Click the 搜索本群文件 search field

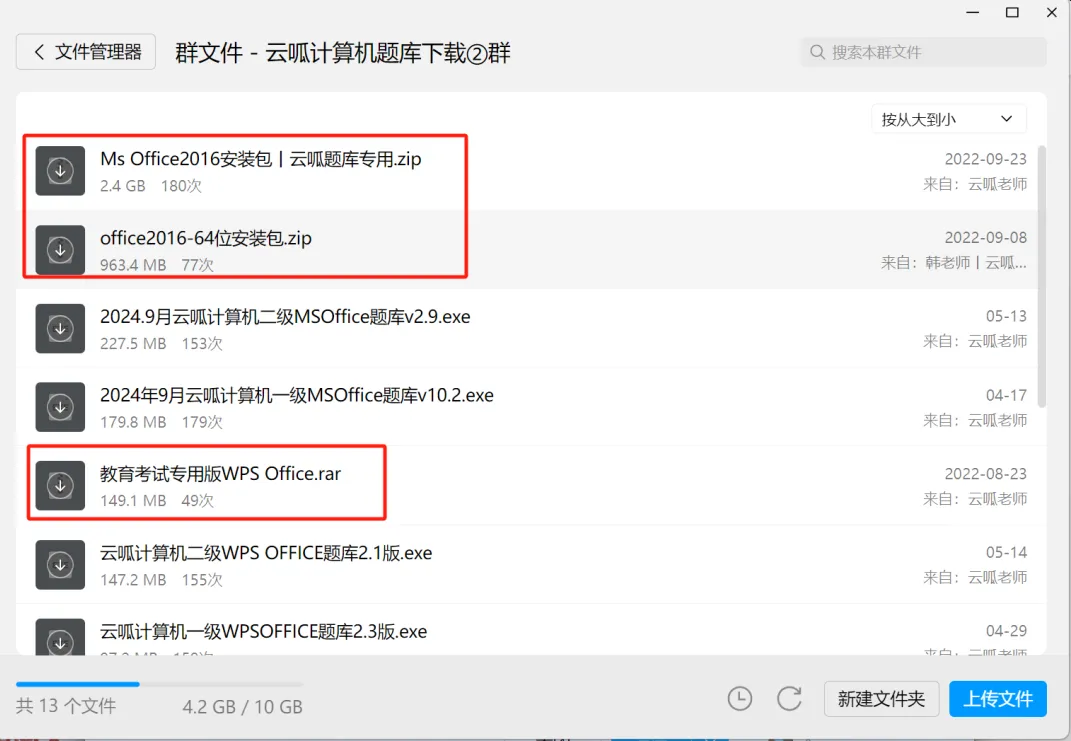click(923, 52)
